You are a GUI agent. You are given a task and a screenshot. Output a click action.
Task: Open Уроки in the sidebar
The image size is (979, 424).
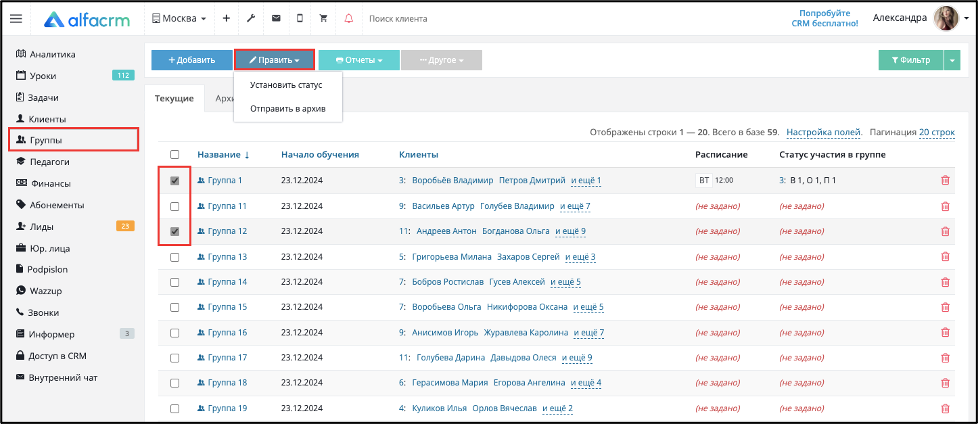(36, 76)
